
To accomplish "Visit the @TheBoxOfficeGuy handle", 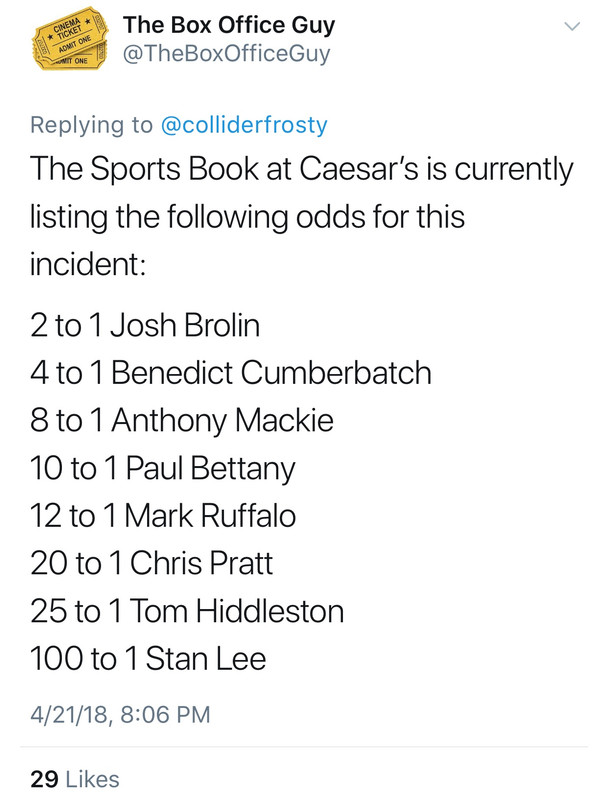I will tap(226, 54).
